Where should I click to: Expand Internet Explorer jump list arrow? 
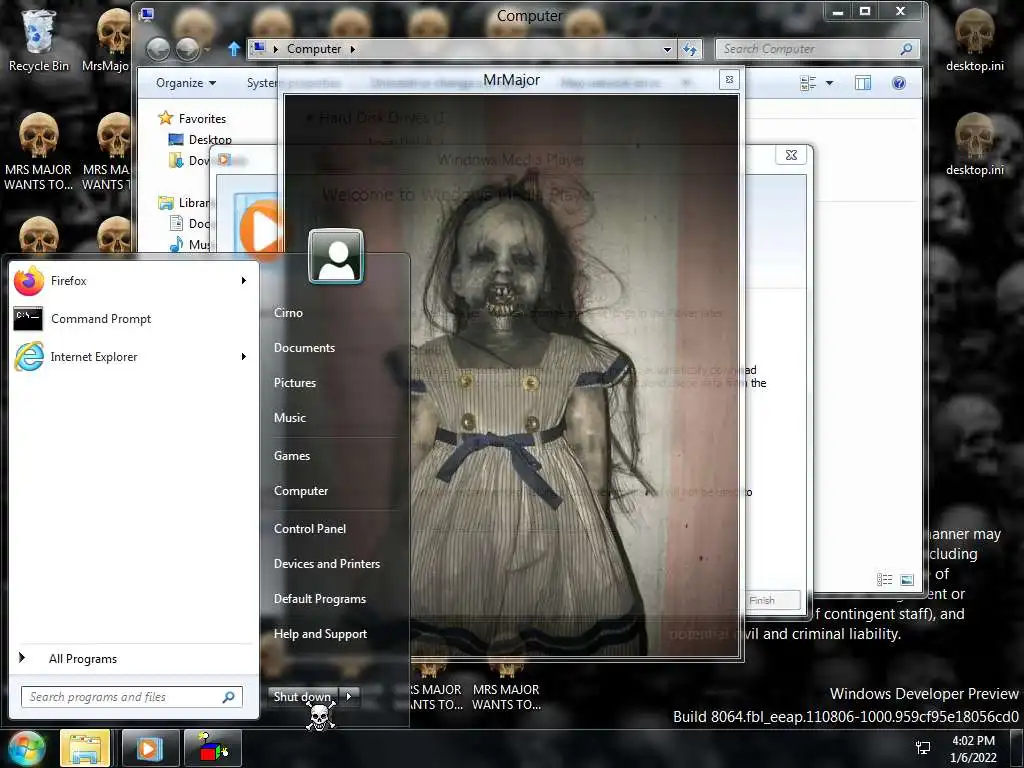point(244,357)
